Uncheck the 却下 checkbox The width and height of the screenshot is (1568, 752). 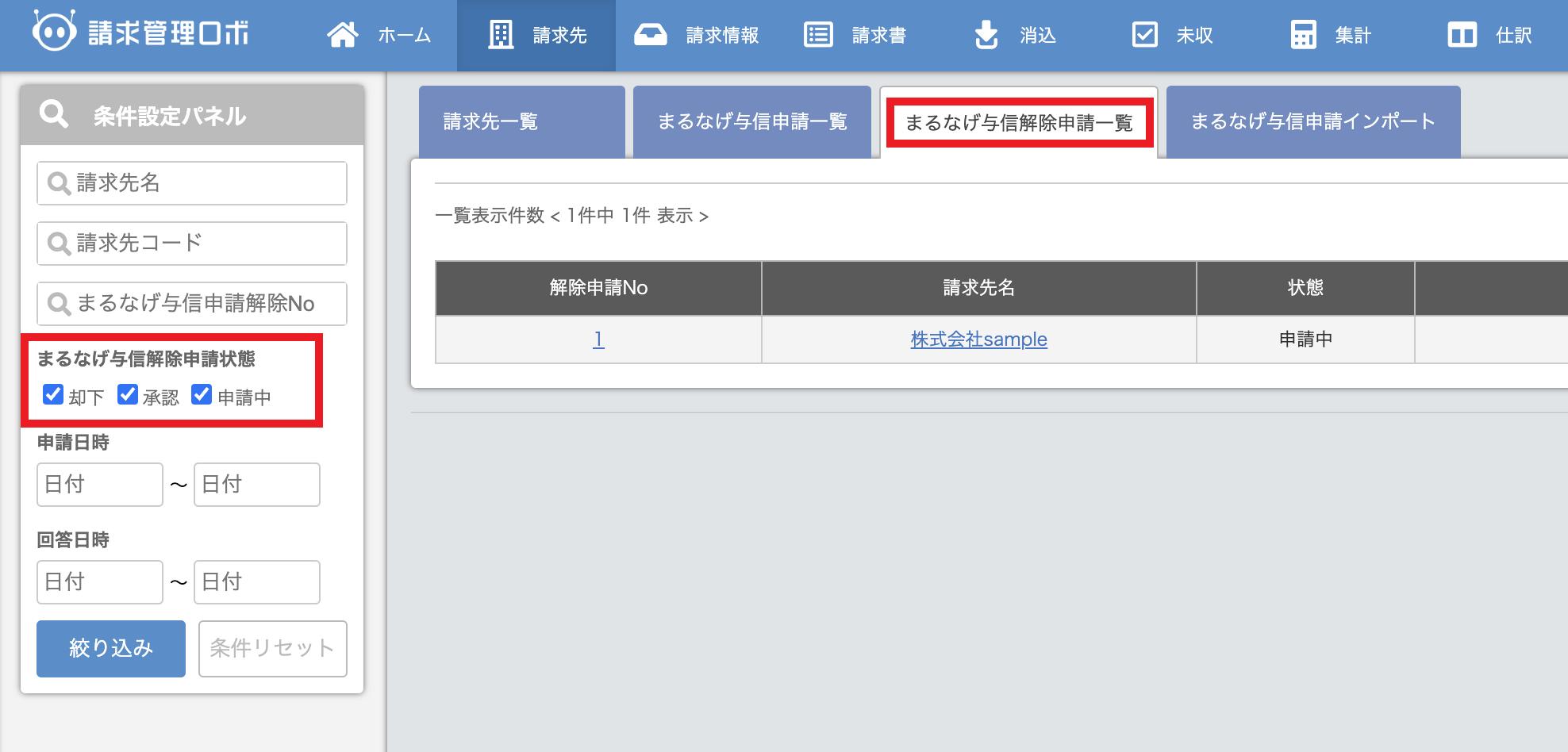53,394
